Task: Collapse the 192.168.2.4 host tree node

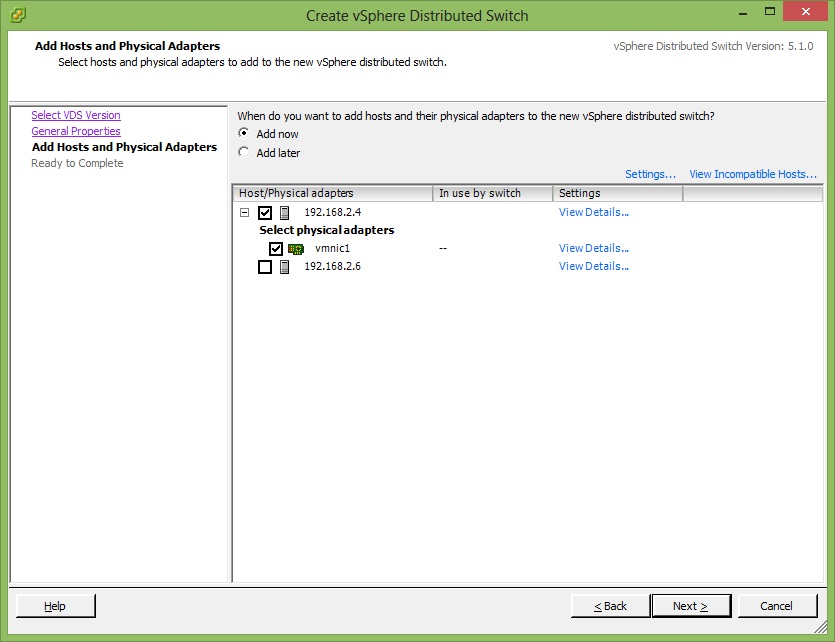Action: click(x=244, y=213)
